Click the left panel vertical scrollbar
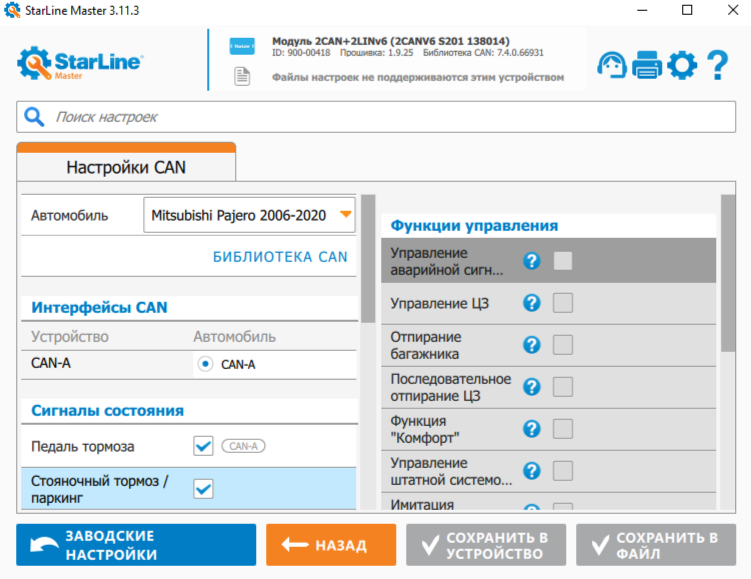751x579 pixels. point(368,259)
